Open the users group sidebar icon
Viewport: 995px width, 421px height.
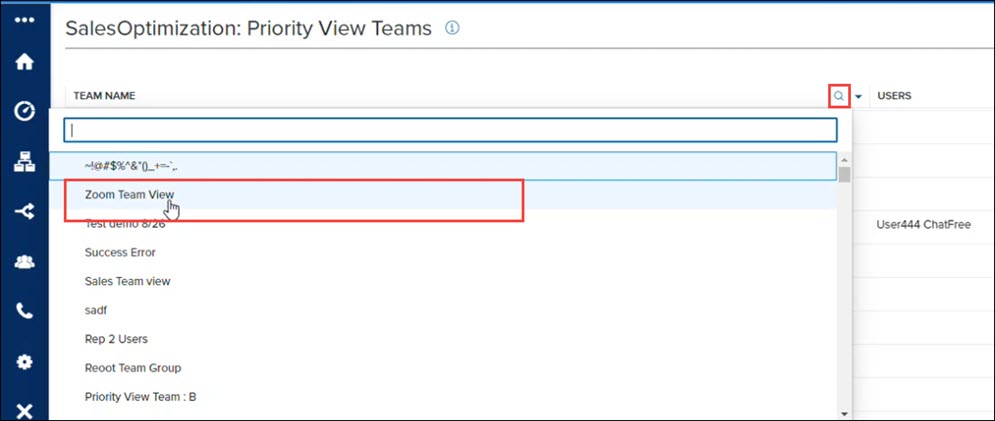24,262
